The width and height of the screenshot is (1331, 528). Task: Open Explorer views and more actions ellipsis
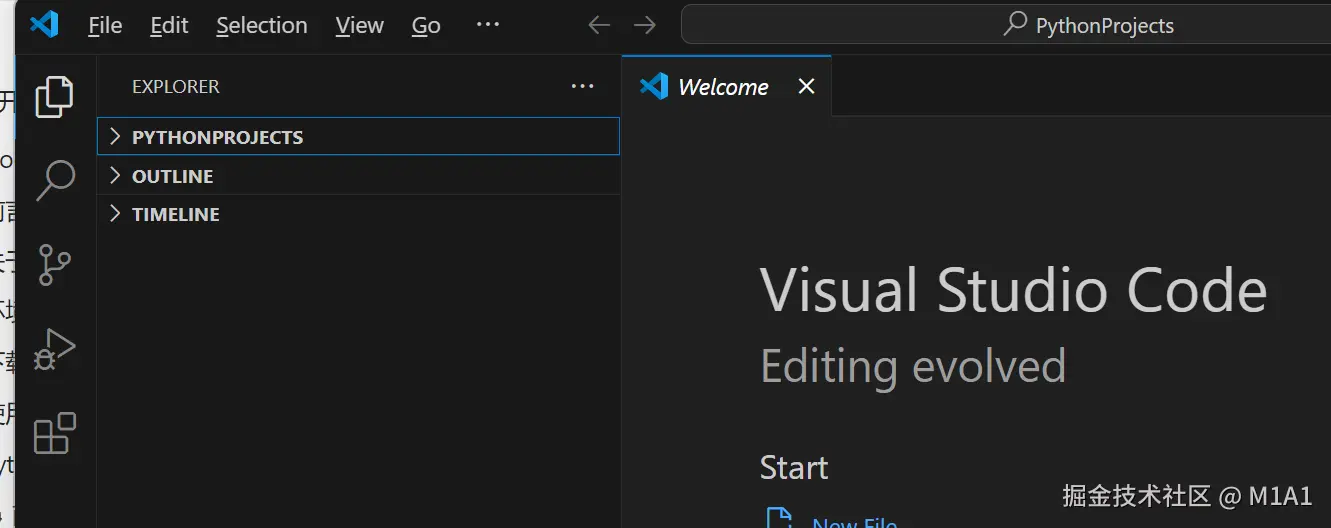[x=583, y=87]
